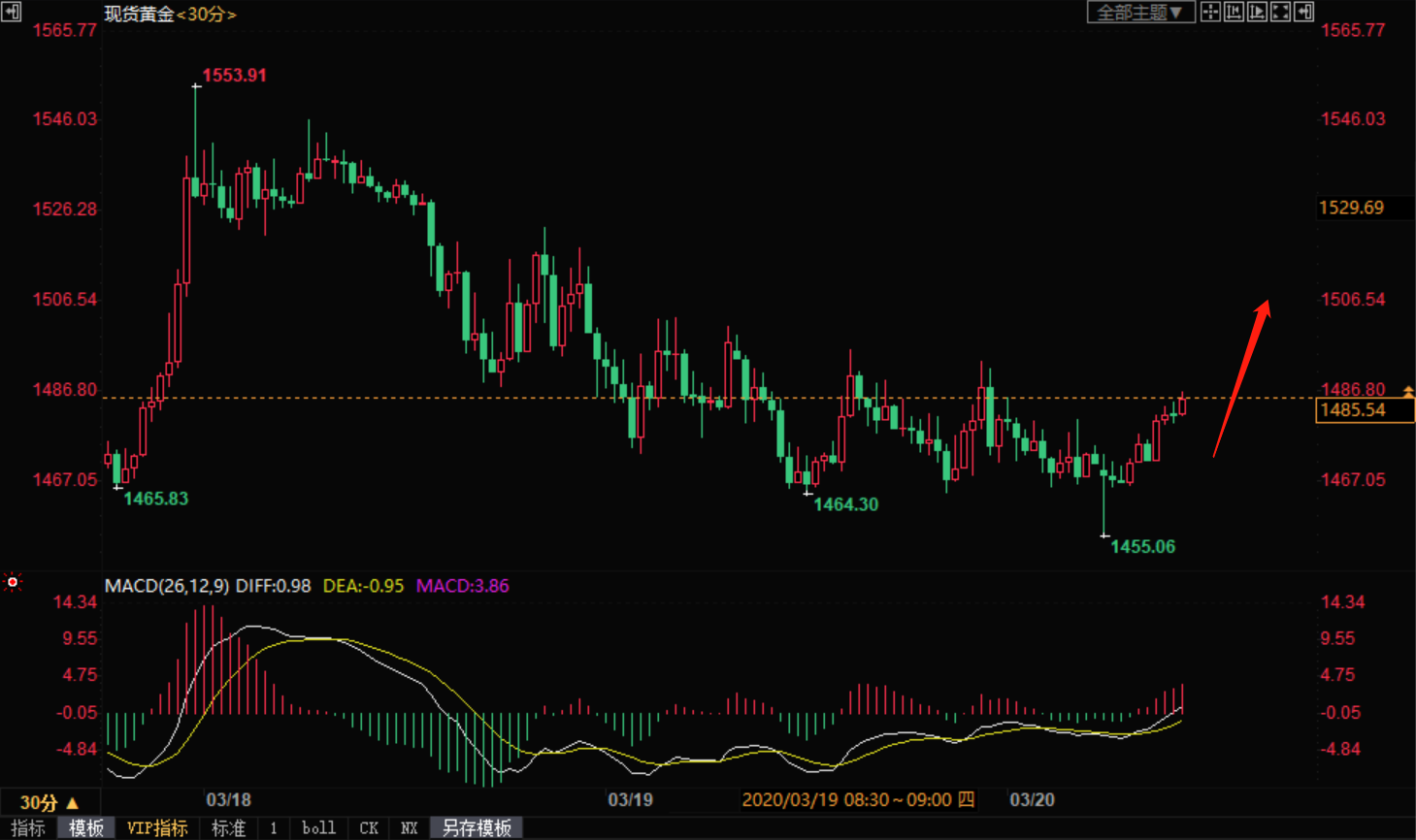This screenshot has width=1416, height=840.
Task: Select the NX template
Action: click(409, 828)
